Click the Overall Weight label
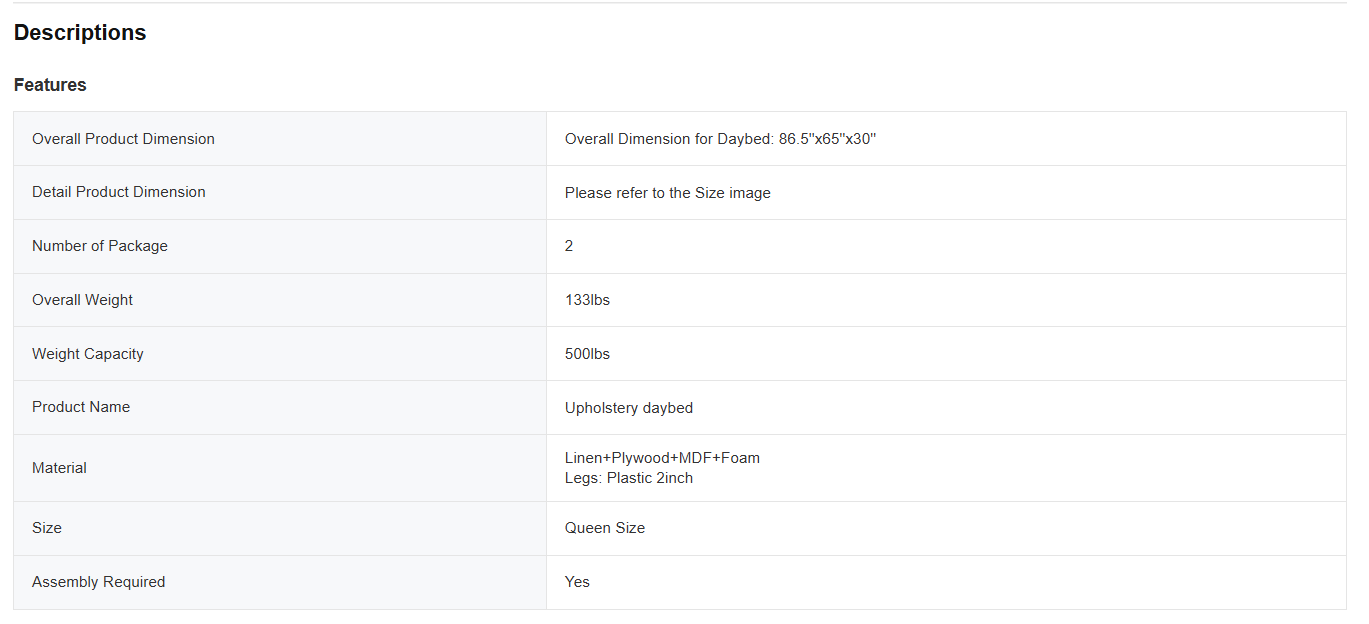This screenshot has height=624, width=1369. pyautogui.click(x=82, y=300)
